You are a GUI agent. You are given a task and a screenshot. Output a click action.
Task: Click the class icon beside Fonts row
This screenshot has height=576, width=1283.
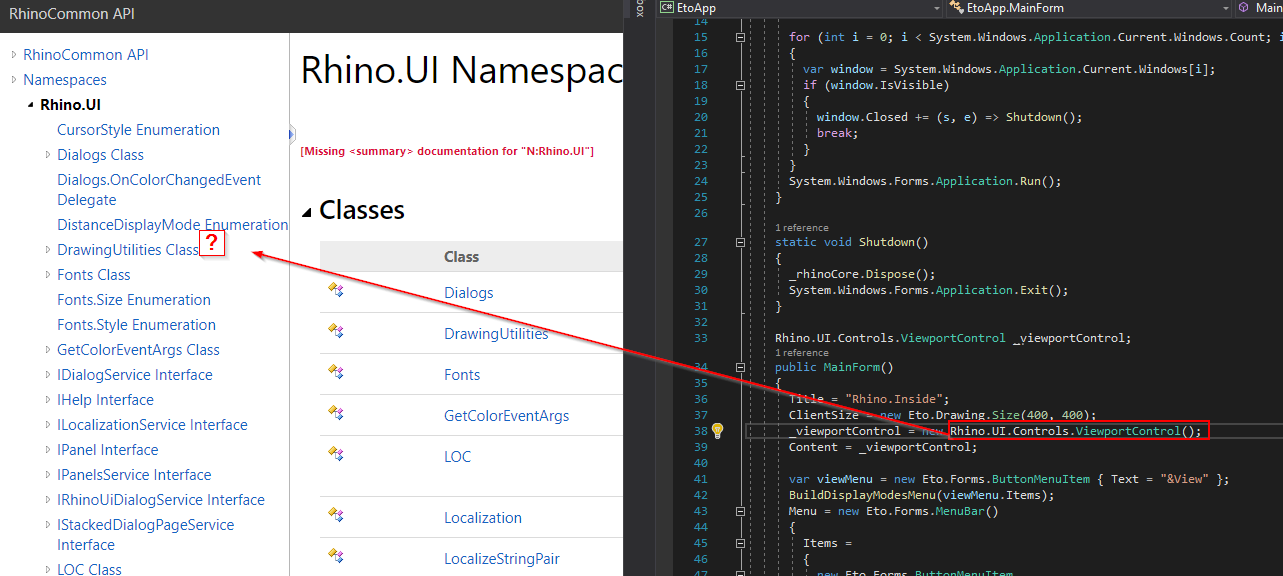coord(336,372)
